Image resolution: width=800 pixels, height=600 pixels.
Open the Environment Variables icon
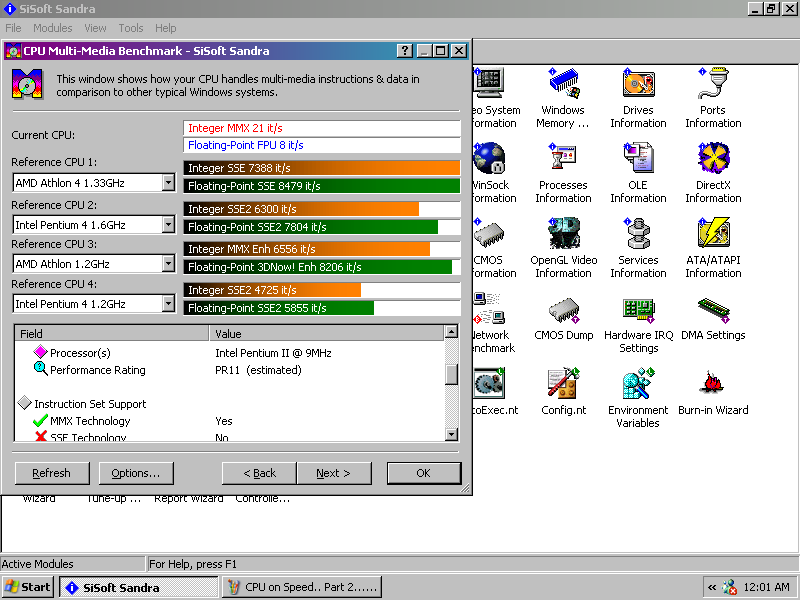click(x=638, y=384)
